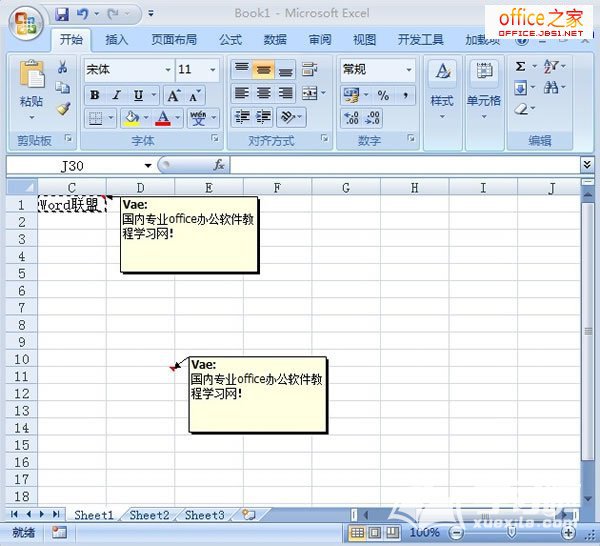600x546 pixels.
Task: Center text horizontally
Action: (264, 93)
